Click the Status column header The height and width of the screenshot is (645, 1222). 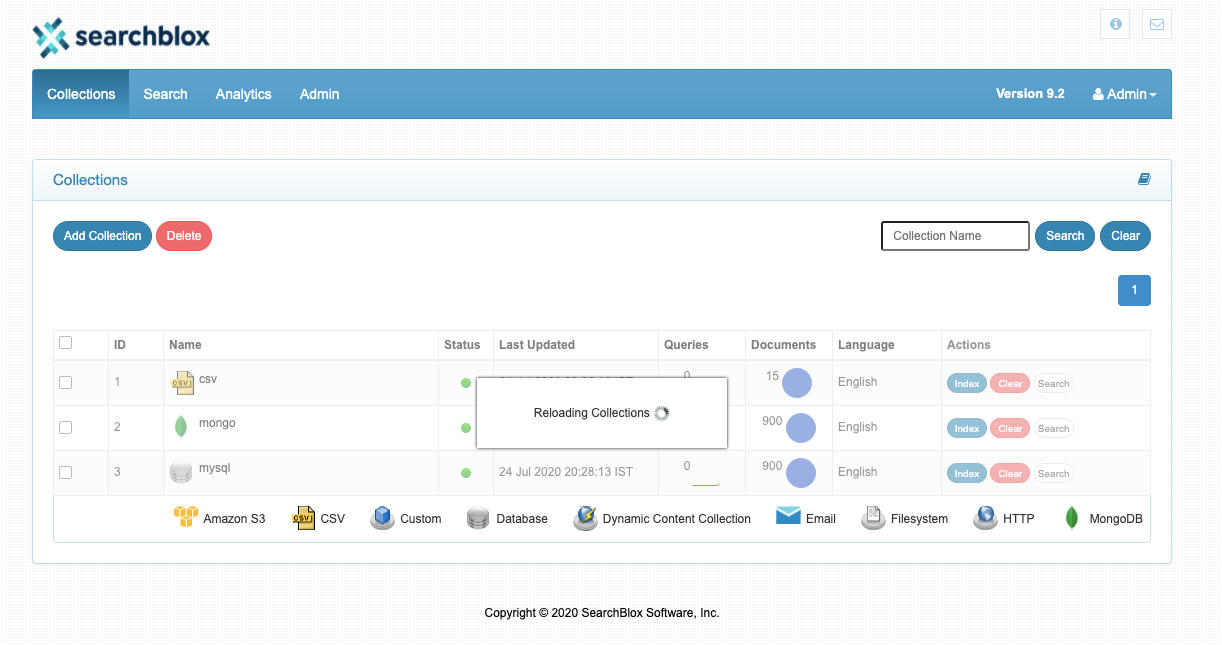[x=462, y=345]
